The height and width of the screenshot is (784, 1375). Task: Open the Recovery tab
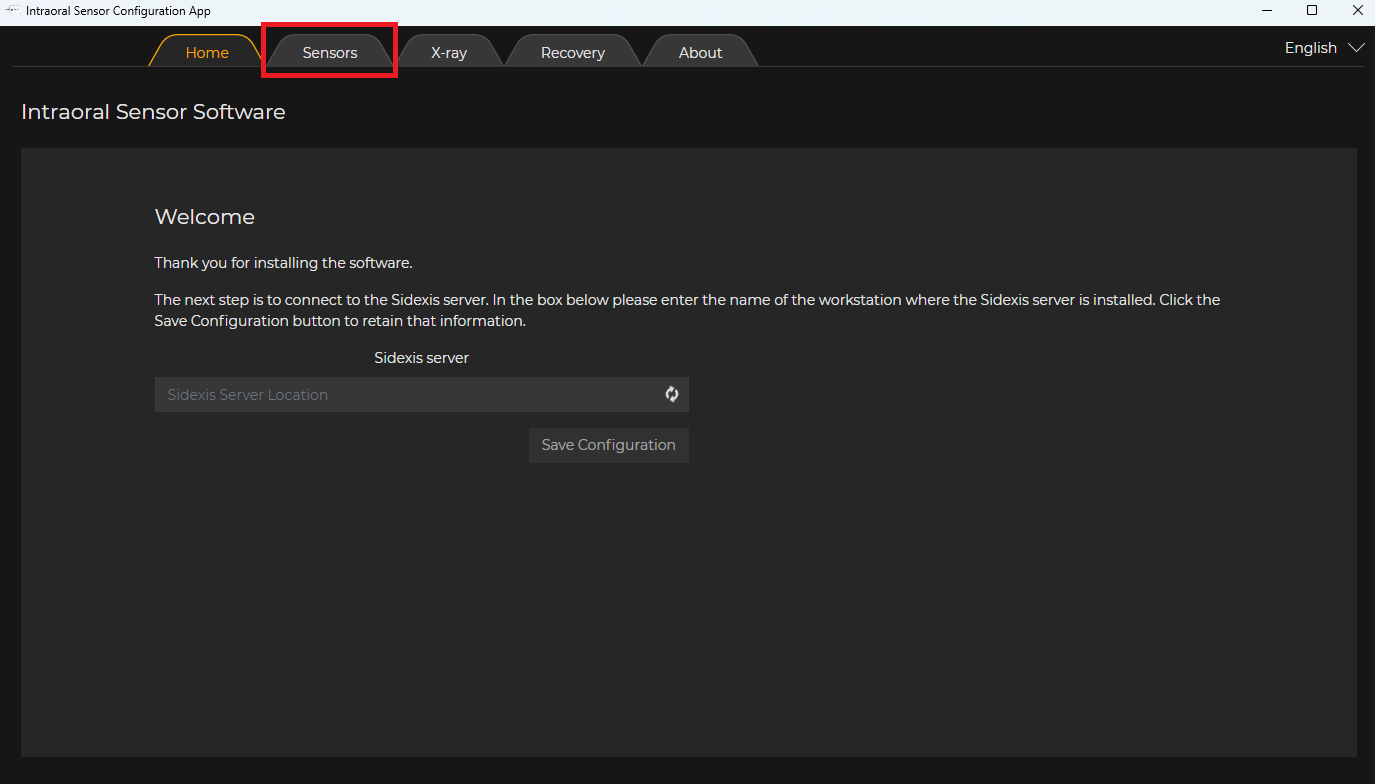click(x=573, y=52)
